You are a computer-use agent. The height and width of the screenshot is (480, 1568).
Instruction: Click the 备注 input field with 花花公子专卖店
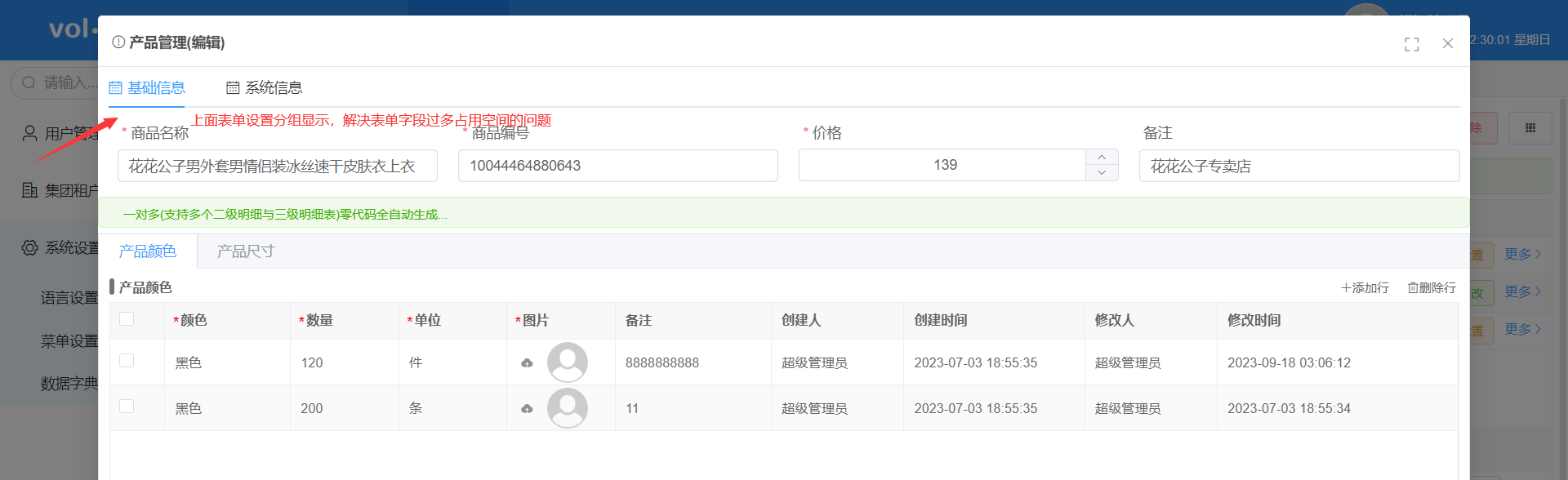tap(1298, 167)
